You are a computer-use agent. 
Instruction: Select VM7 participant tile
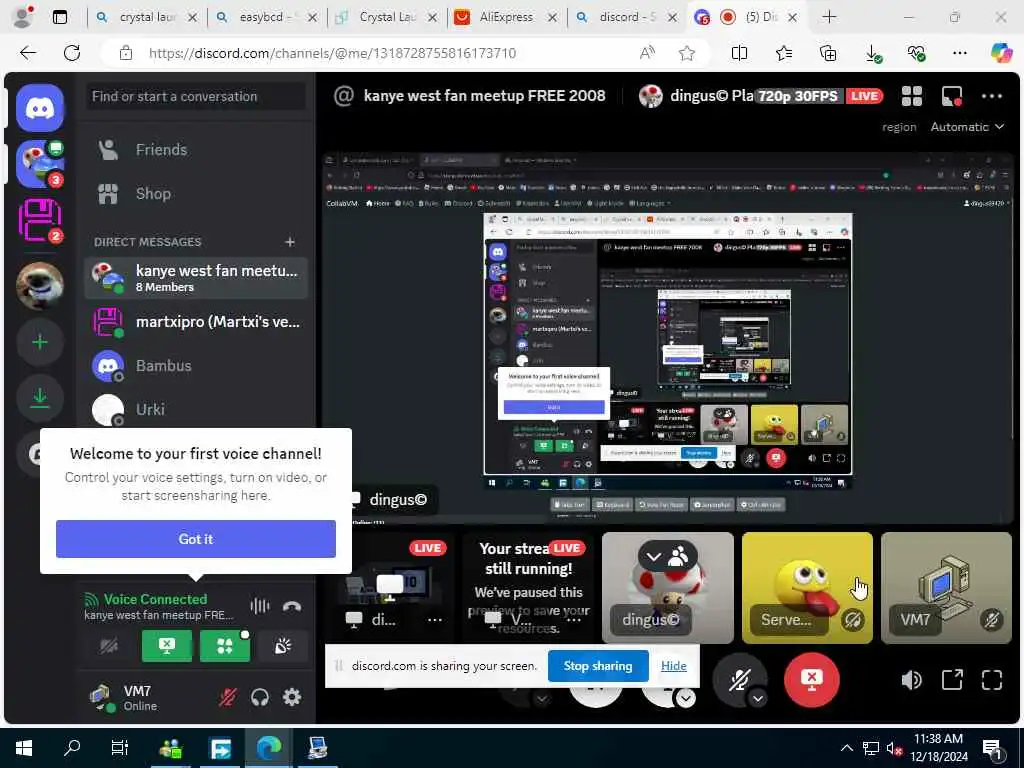click(x=946, y=588)
